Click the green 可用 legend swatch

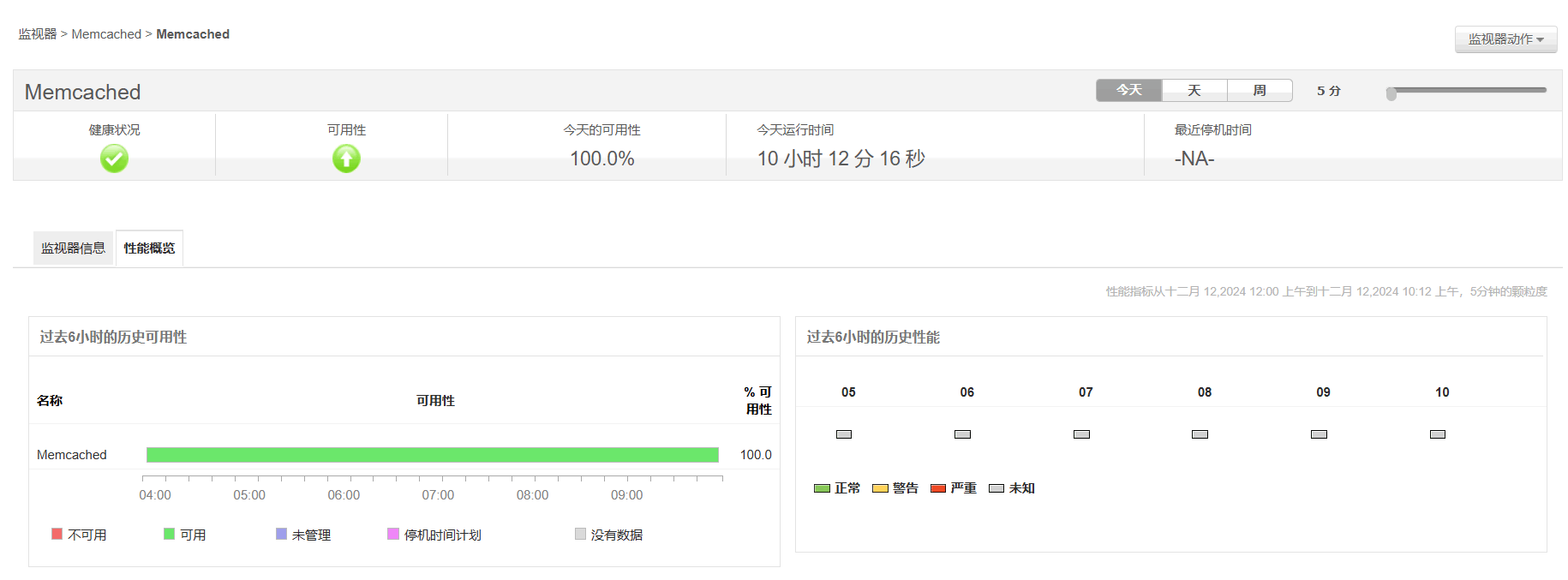point(170,534)
